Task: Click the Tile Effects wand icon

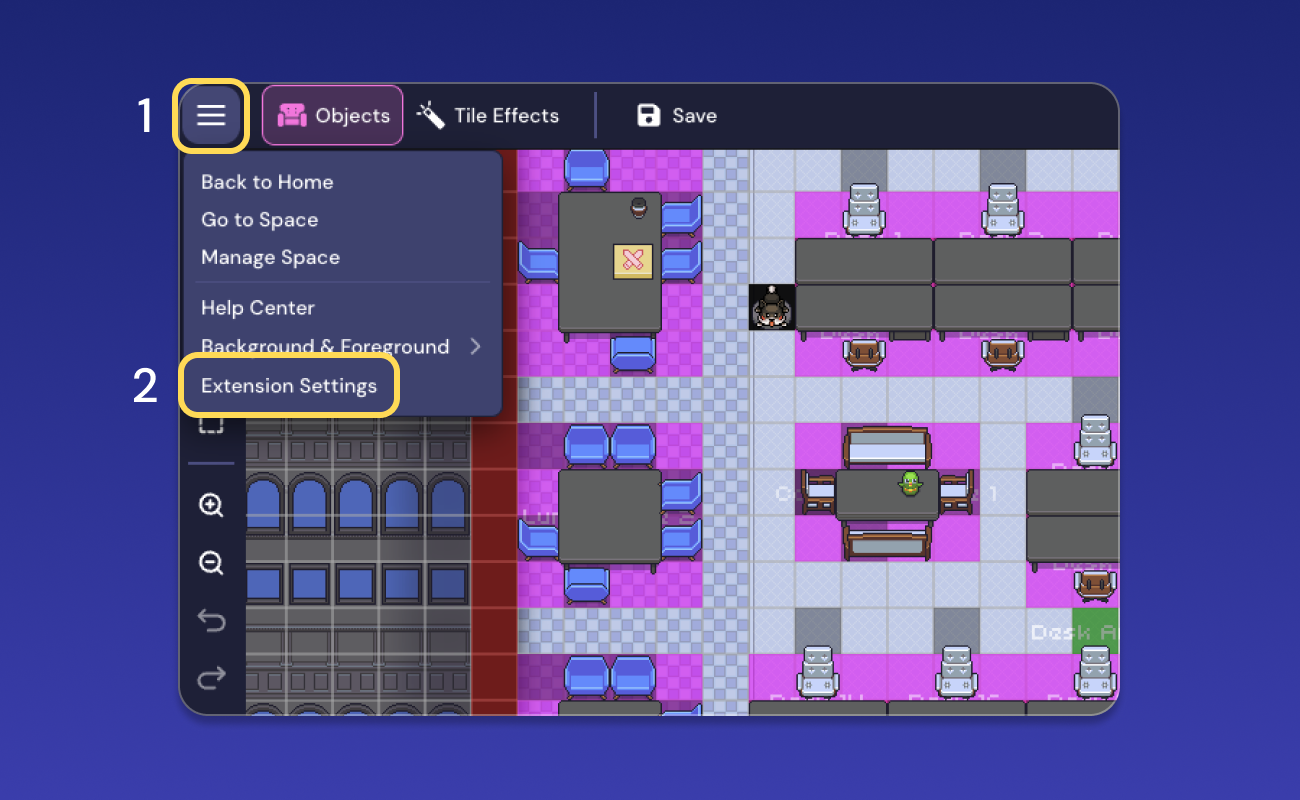Action: (429, 114)
